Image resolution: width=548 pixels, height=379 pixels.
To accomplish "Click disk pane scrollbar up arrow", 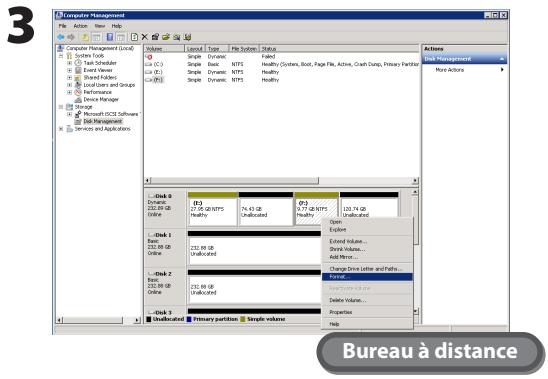I will [x=415, y=192].
